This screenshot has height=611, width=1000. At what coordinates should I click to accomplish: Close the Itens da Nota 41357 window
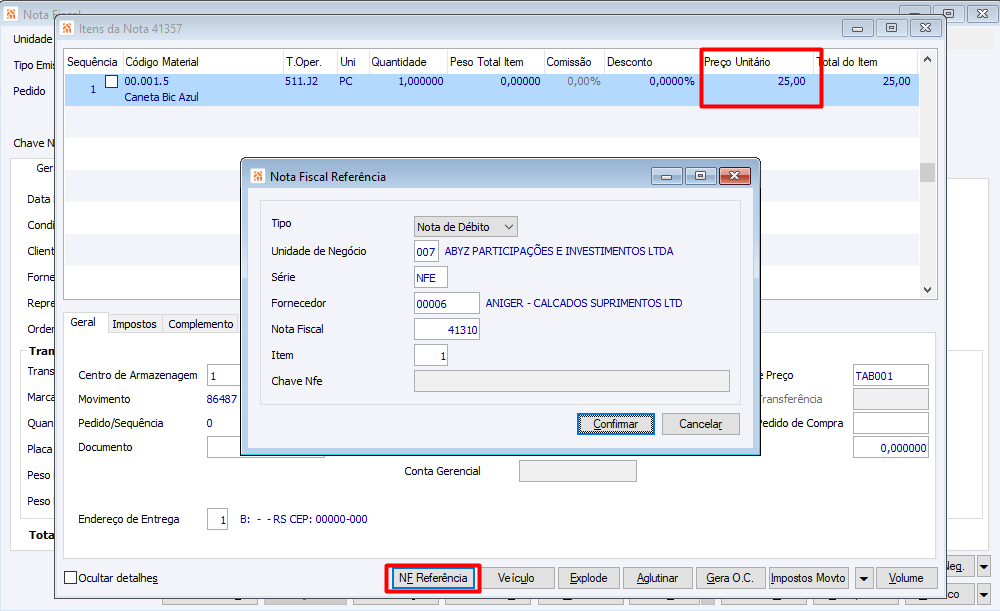925,28
